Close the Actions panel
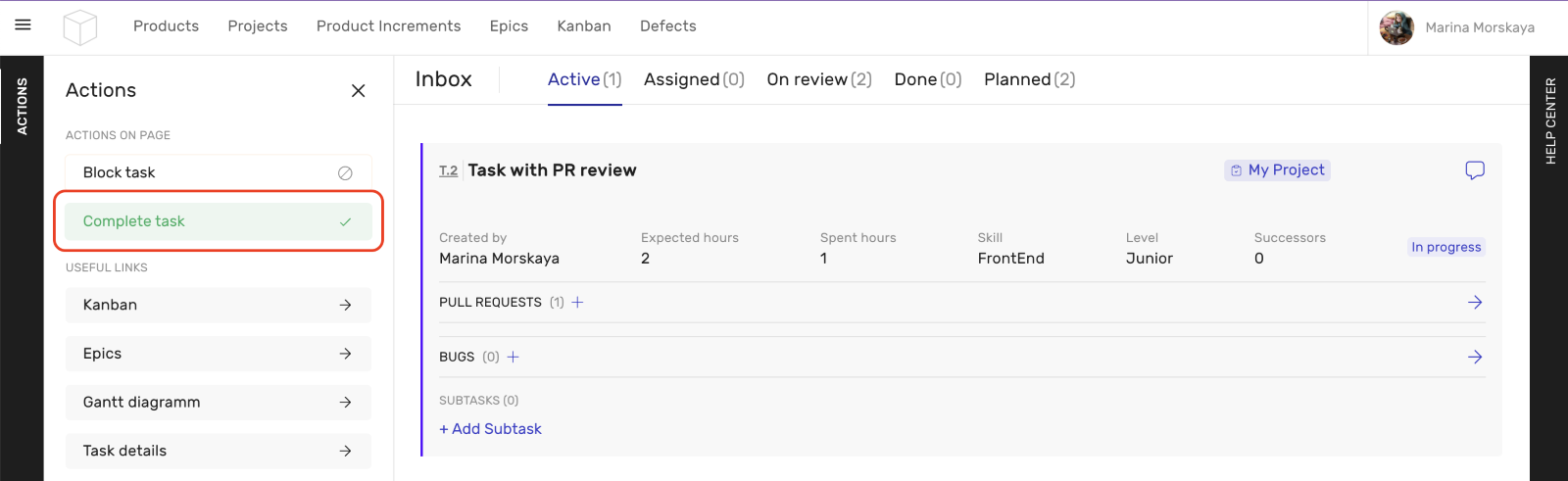 click(x=358, y=91)
